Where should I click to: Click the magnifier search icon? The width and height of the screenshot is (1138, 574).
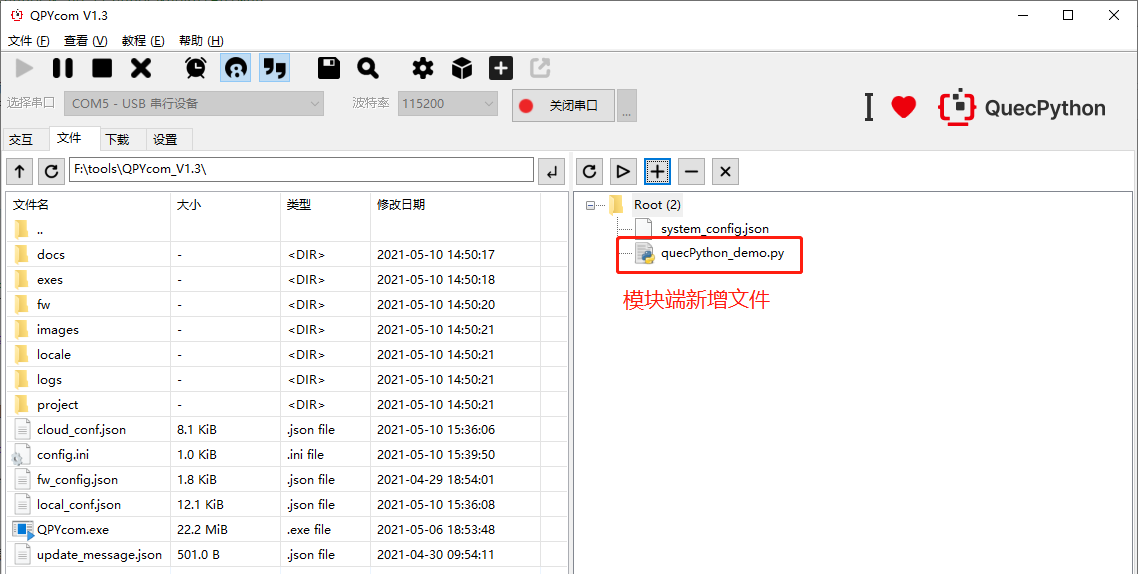(x=368, y=68)
